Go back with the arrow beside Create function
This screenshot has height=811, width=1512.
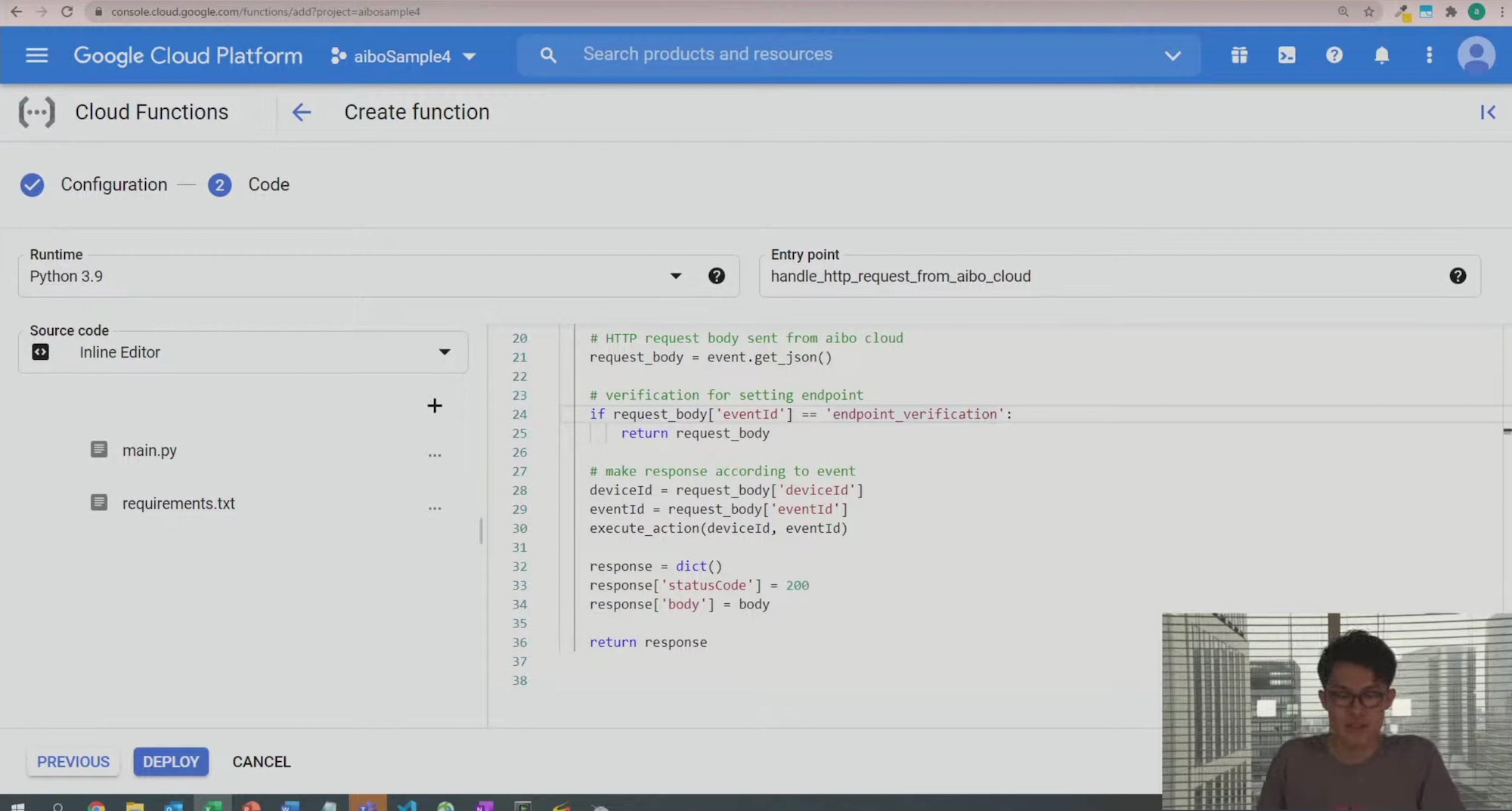302,112
